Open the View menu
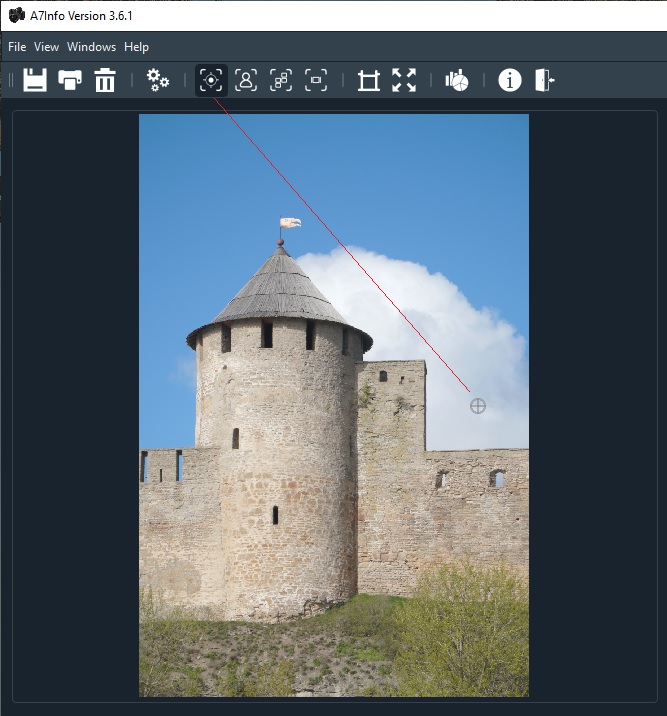Image resolution: width=667 pixels, height=716 pixels. [47, 47]
